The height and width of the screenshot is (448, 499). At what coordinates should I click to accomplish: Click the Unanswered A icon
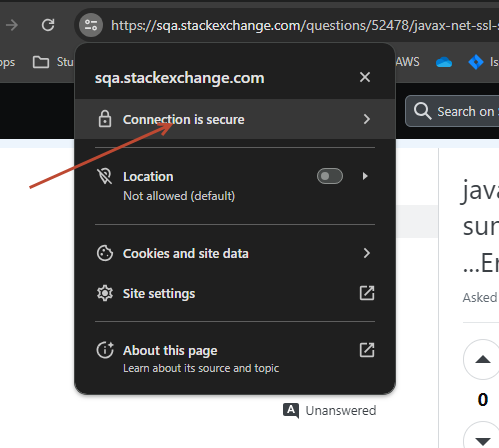click(x=291, y=410)
